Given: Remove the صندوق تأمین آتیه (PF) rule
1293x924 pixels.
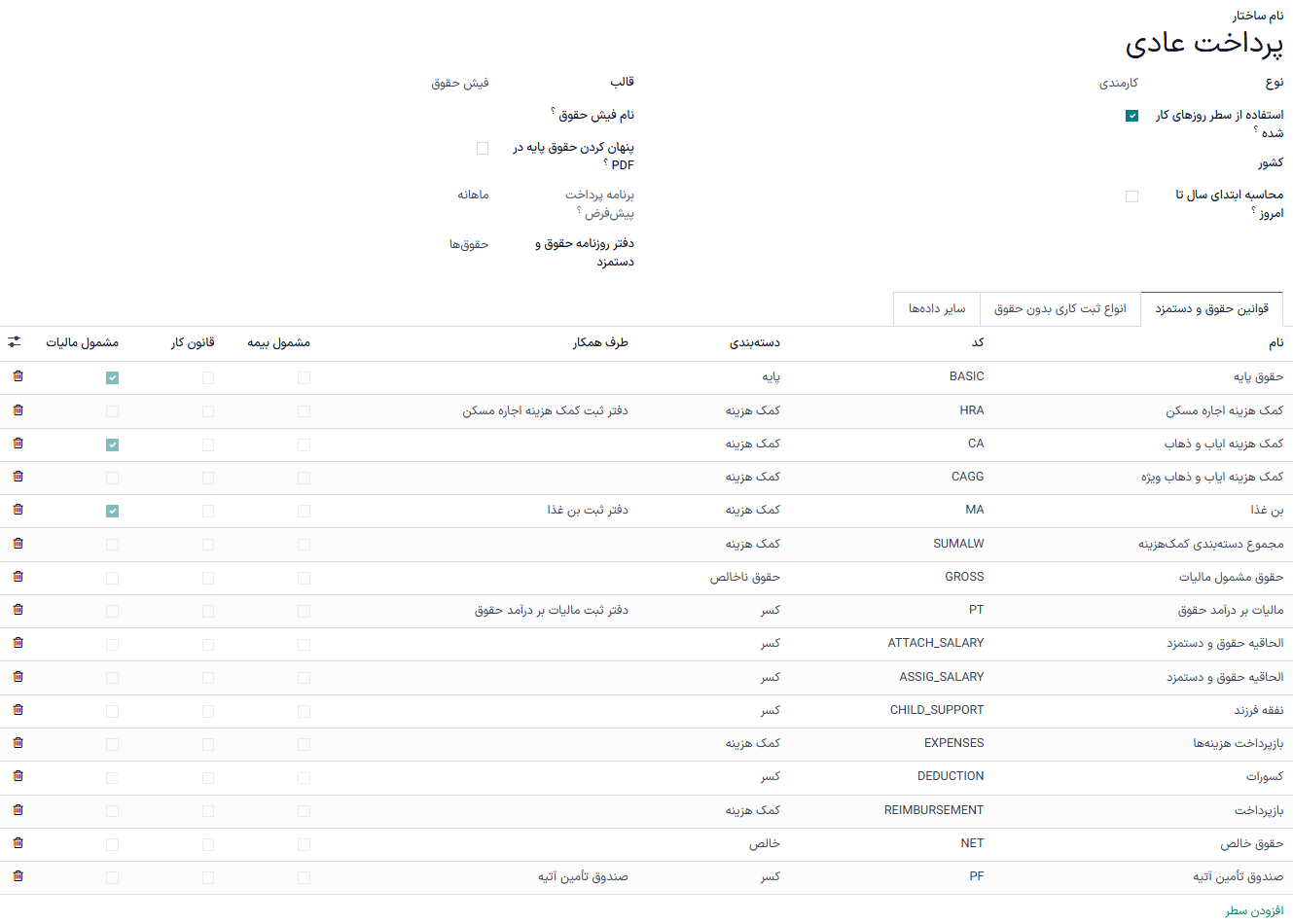Looking at the screenshot, I should tap(18, 876).
